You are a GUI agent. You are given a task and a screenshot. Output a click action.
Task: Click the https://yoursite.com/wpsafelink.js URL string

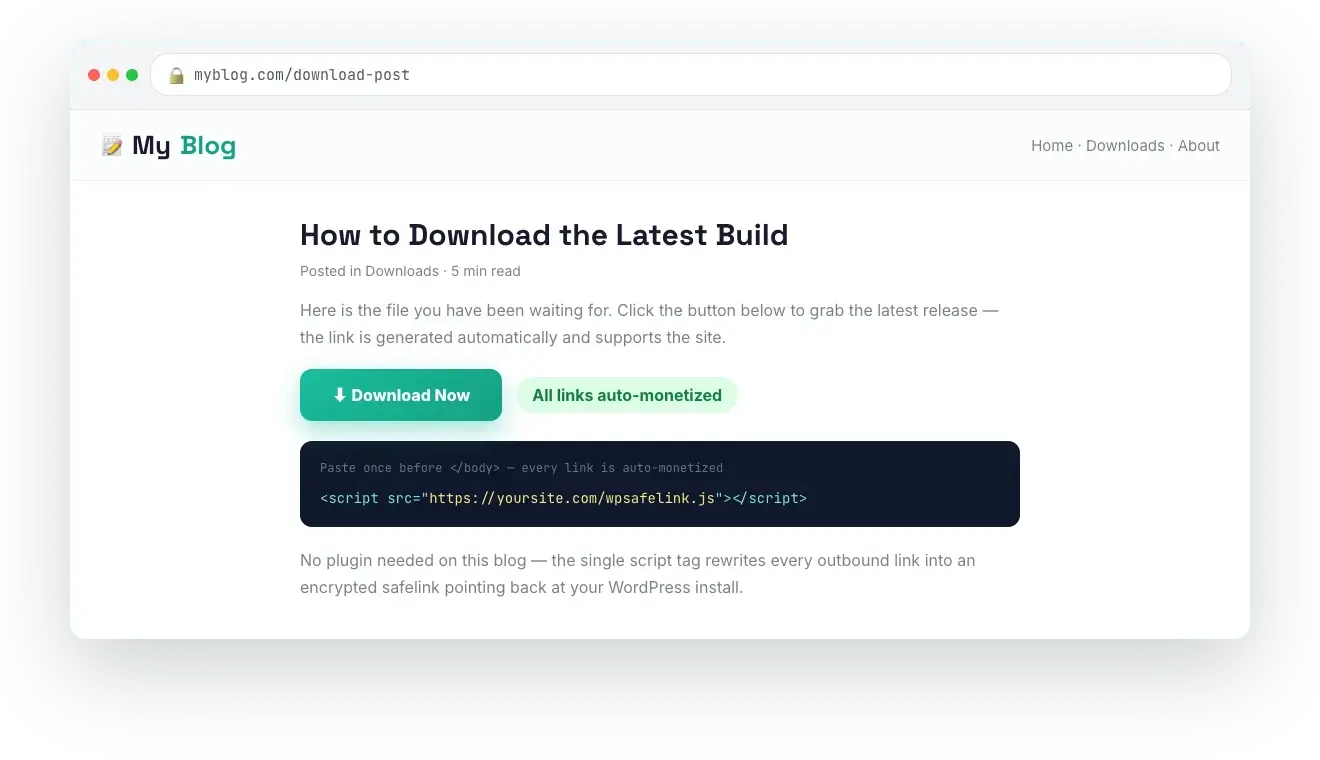(x=573, y=497)
